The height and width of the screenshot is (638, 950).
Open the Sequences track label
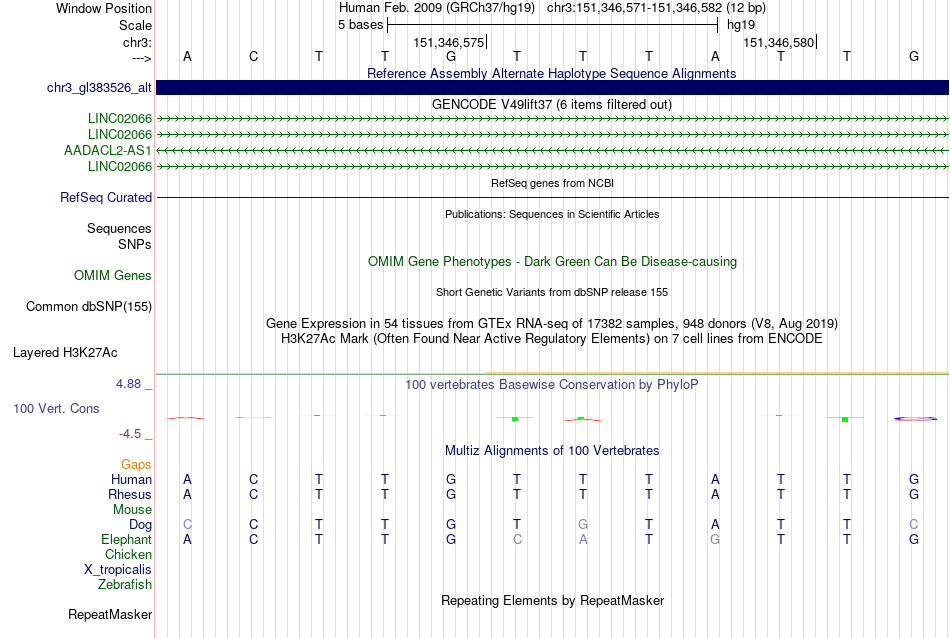(119, 228)
